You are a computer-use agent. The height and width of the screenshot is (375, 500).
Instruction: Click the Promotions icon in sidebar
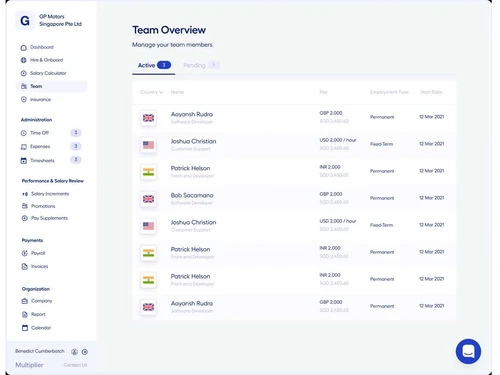coord(25,206)
